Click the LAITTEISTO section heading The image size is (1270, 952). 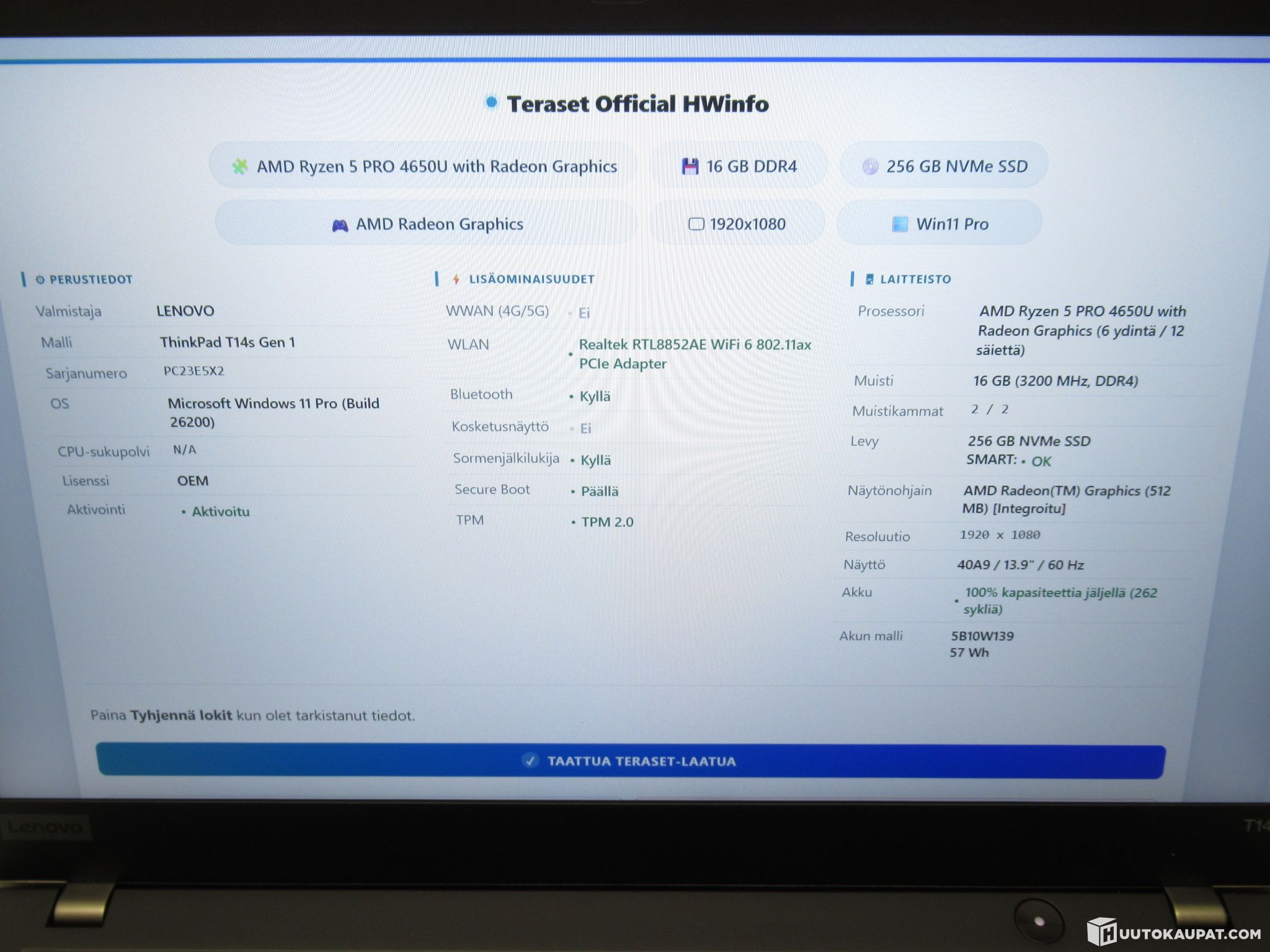915,279
